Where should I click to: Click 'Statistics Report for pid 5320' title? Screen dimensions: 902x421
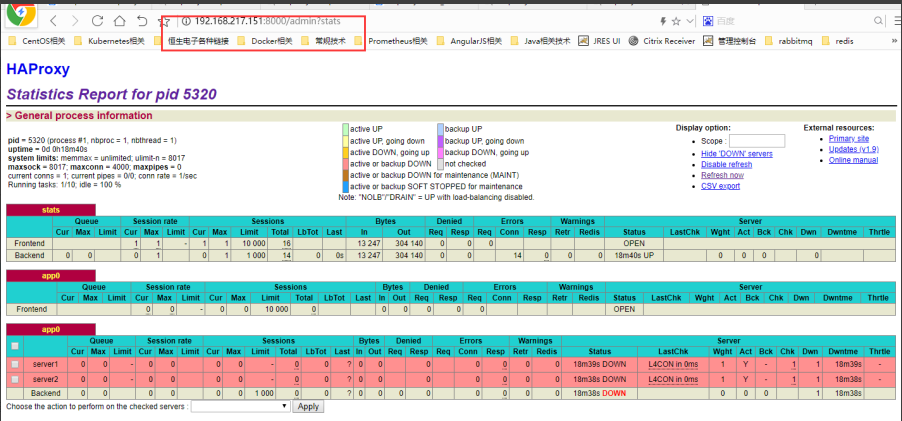[x=112, y=94]
